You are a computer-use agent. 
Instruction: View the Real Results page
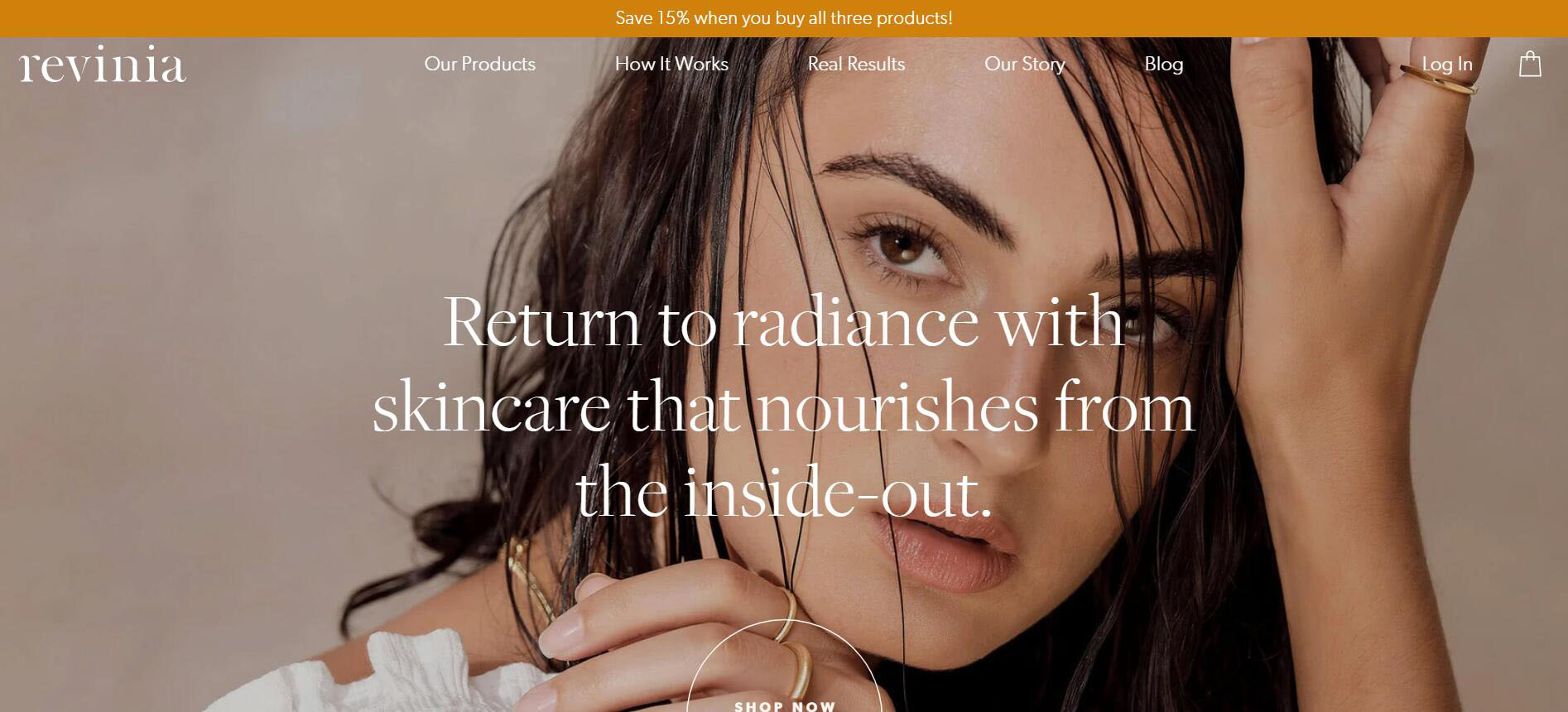(x=856, y=64)
